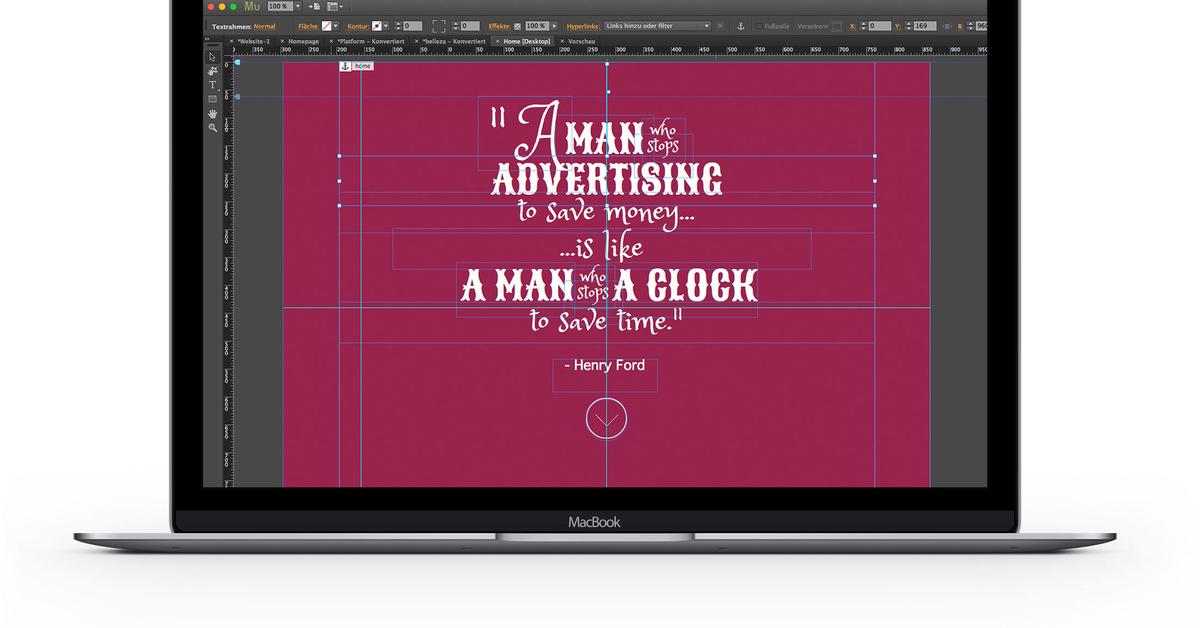Image resolution: width=1200 pixels, height=628 pixels.
Task: Select the Hand tool
Action: click(212, 114)
